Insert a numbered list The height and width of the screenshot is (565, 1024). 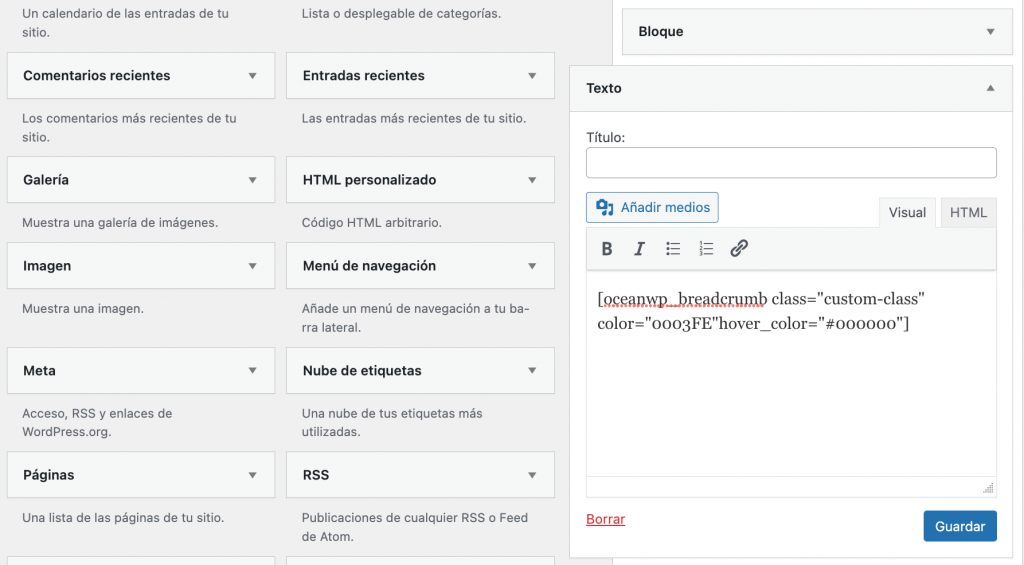pos(706,249)
